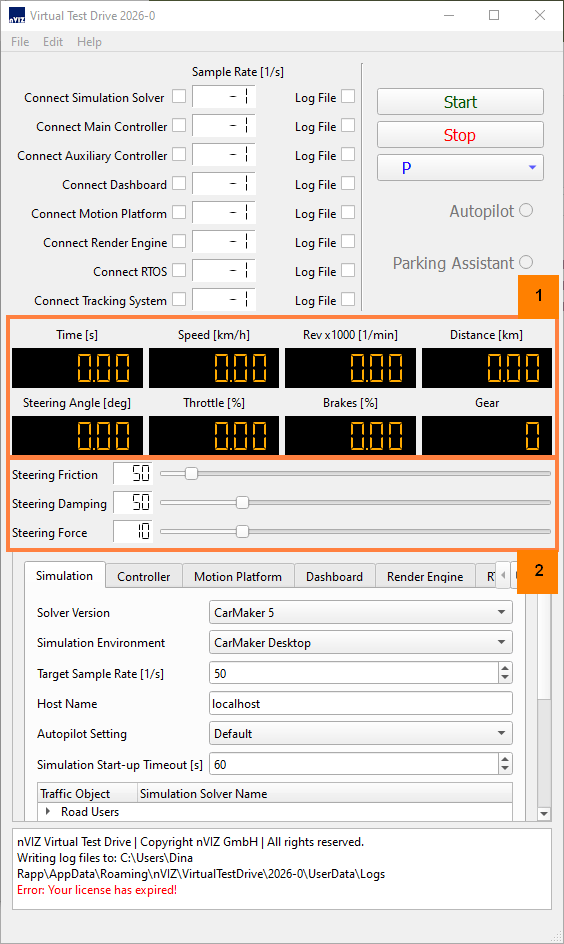Screen dimensions: 564x944
Task: Enable Connect Simulation Solver checkbox
Action: tap(179, 96)
